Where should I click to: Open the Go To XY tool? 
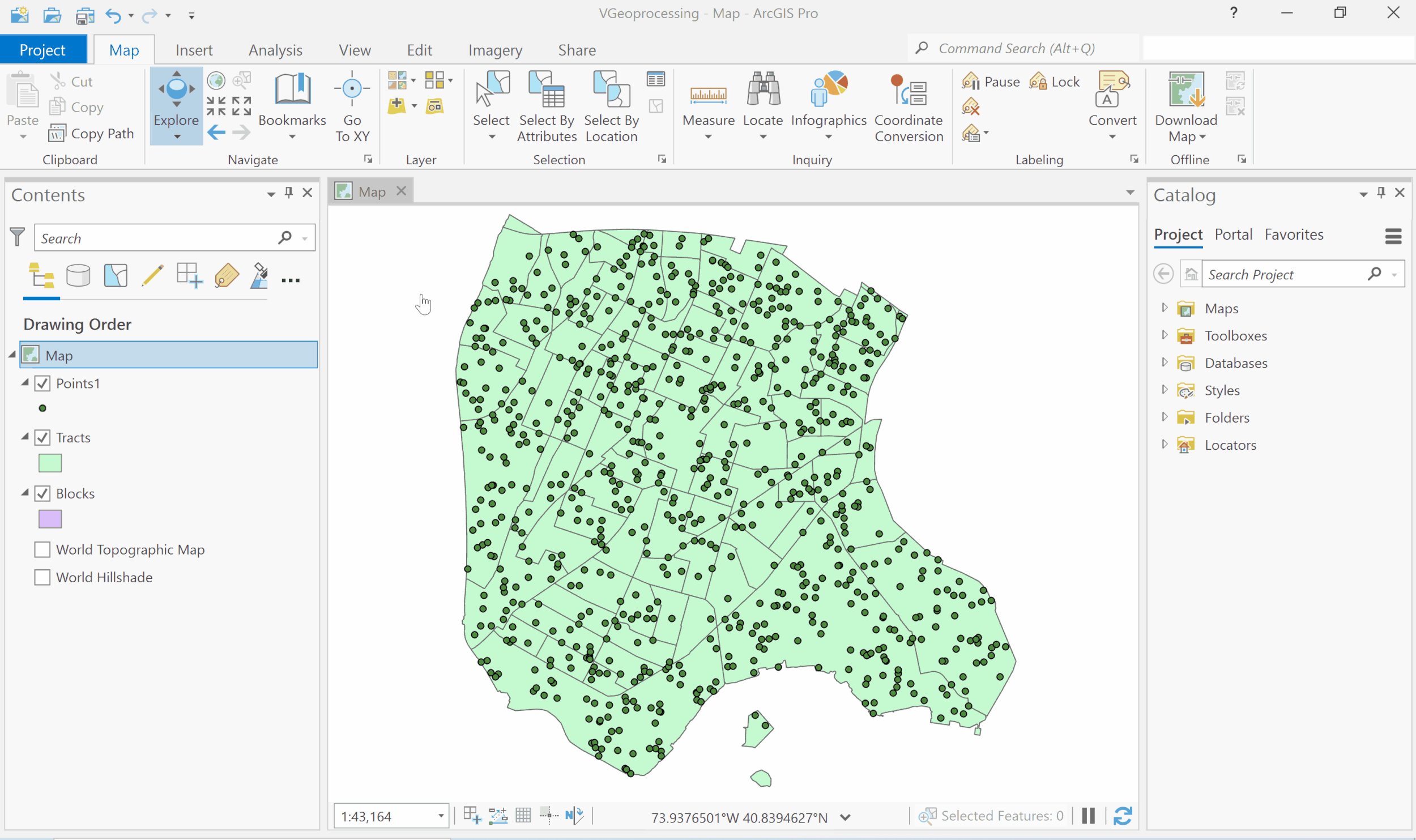(x=352, y=105)
